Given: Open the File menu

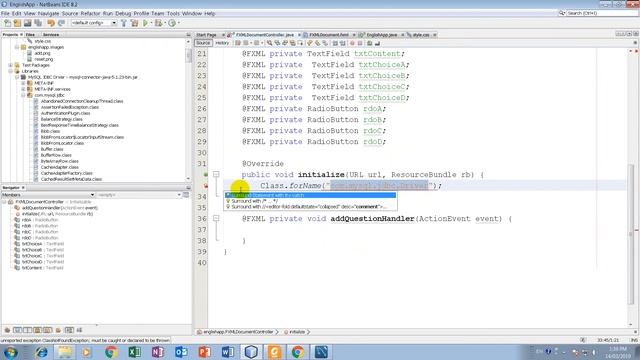Looking at the screenshot, I should (5, 13).
